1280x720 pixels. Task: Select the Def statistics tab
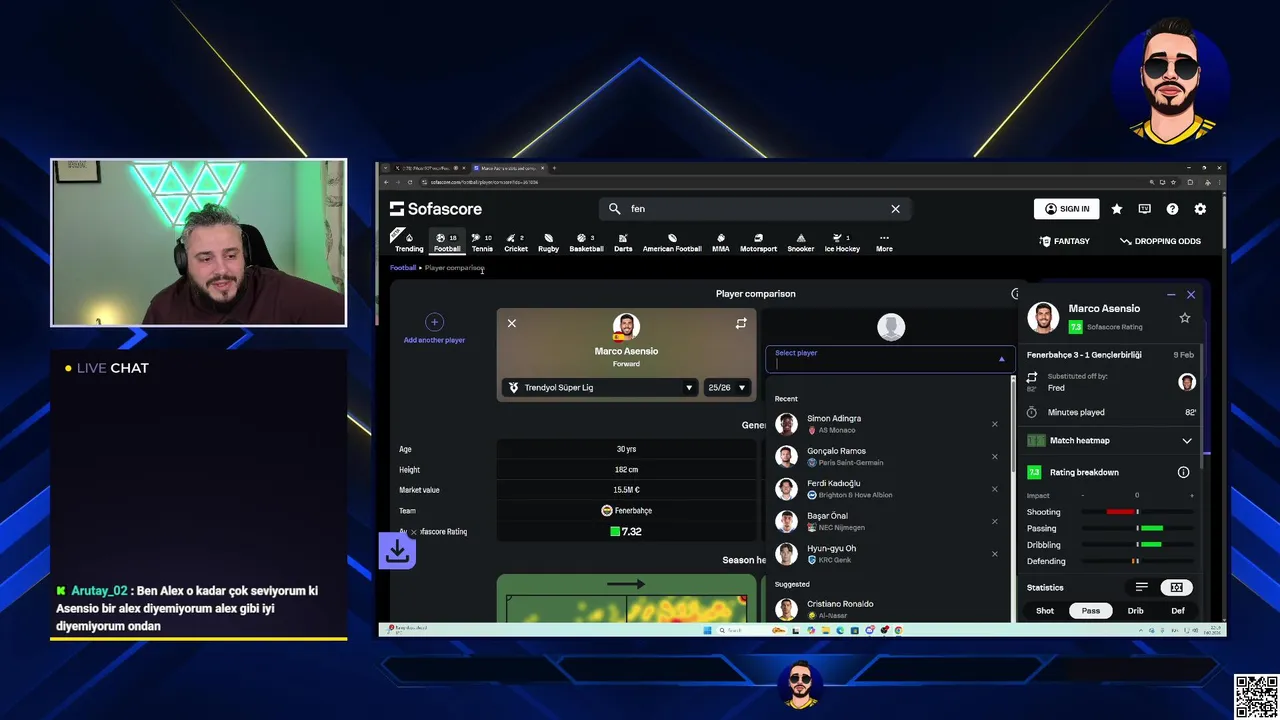pos(1178,610)
